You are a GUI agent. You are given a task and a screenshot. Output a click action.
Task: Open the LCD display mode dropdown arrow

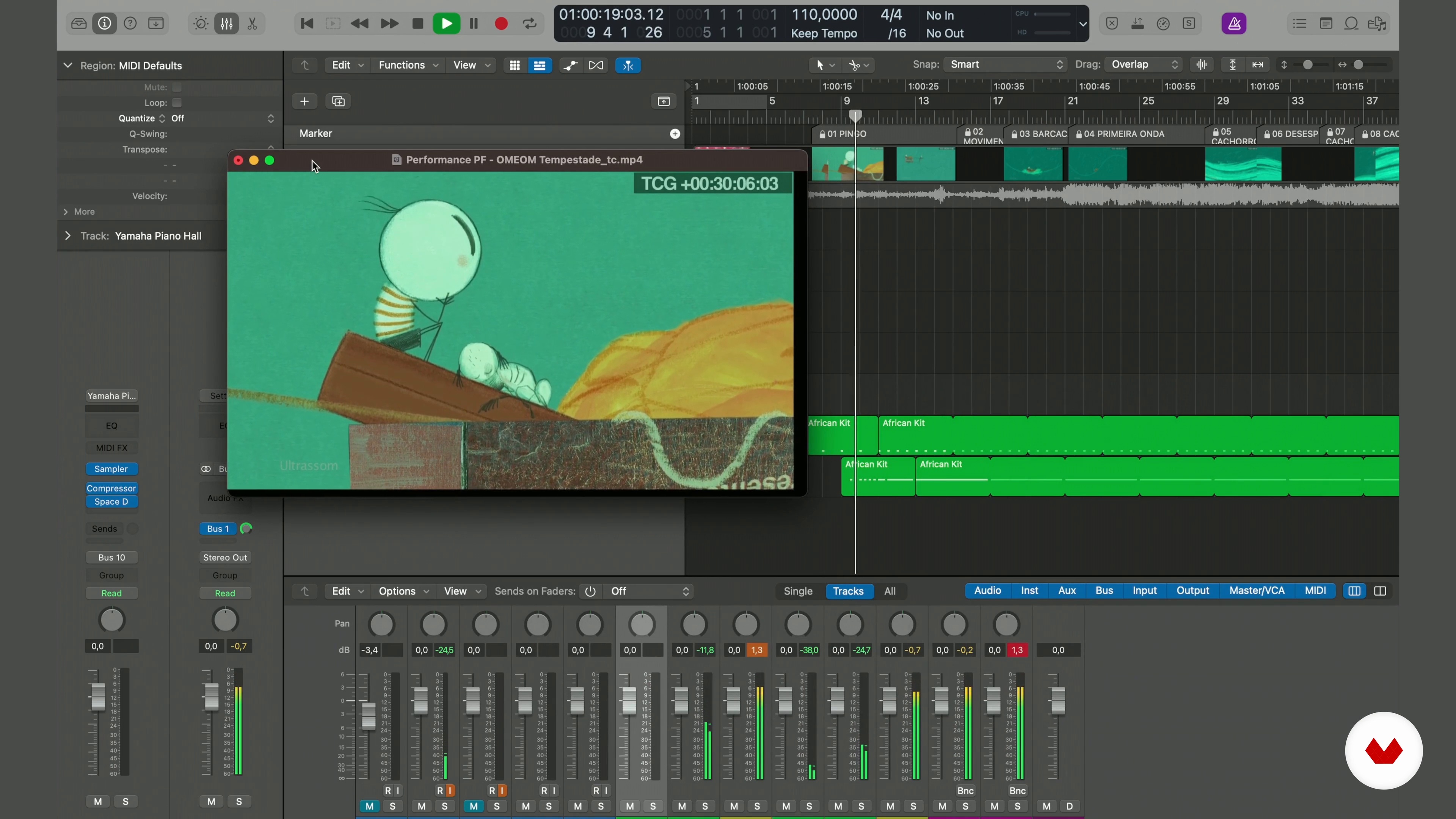pos(1083,24)
